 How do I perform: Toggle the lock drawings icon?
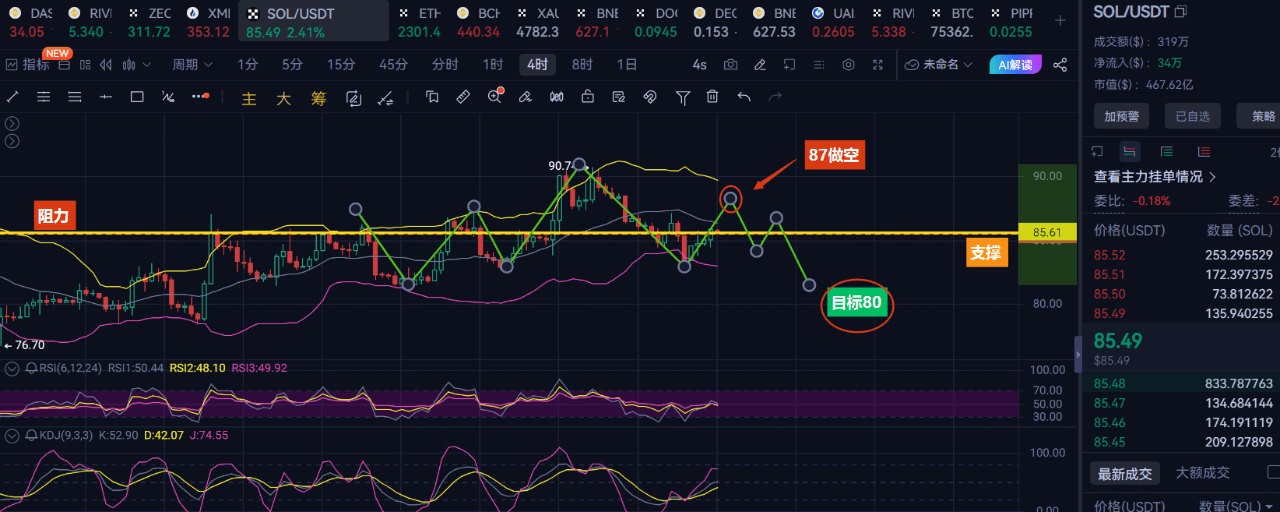[x=588, y=97]
